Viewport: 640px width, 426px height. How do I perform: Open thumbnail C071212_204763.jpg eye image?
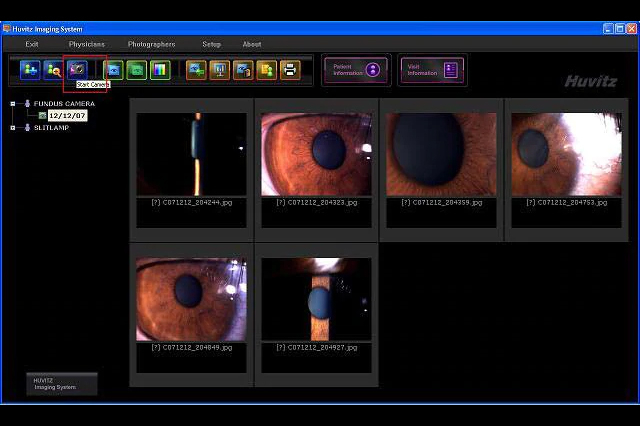point(567,154)
